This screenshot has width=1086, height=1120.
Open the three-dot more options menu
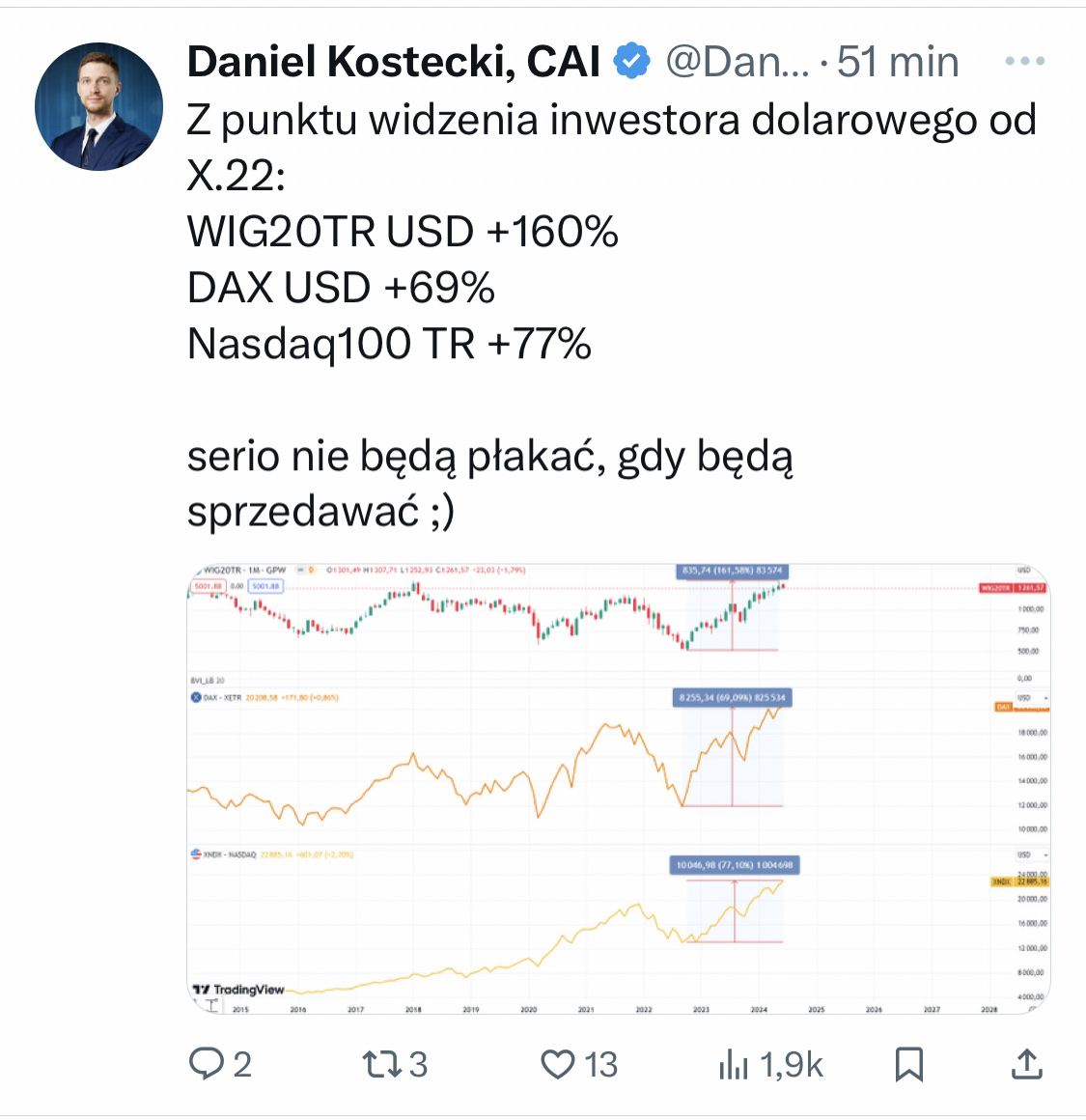pos(1024,62)
